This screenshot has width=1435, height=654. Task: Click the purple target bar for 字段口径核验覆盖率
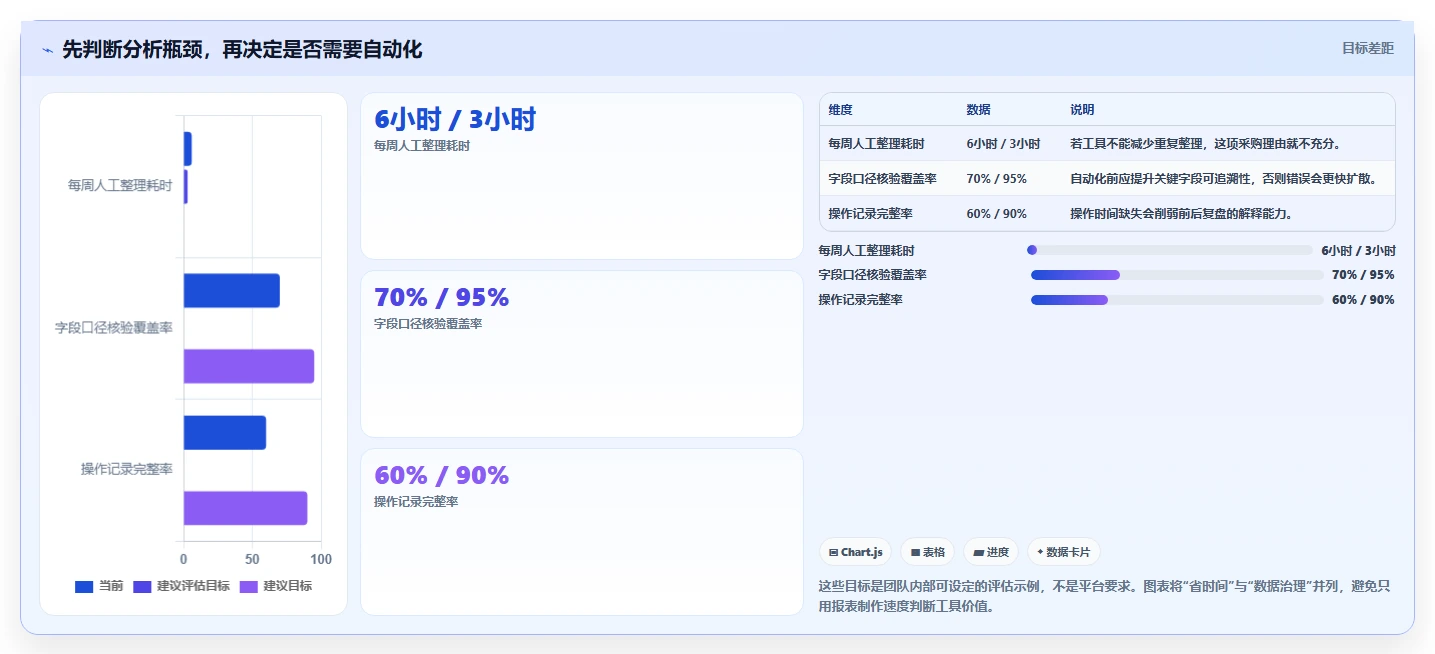pos(249,366)
